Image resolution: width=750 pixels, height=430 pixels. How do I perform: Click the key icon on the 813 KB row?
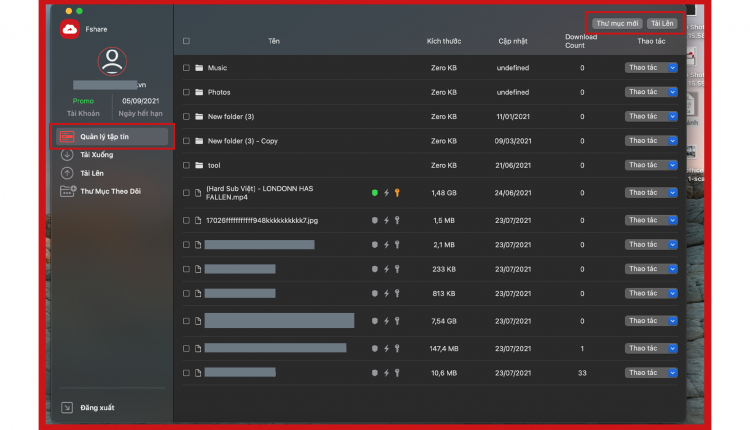[397, 294]
